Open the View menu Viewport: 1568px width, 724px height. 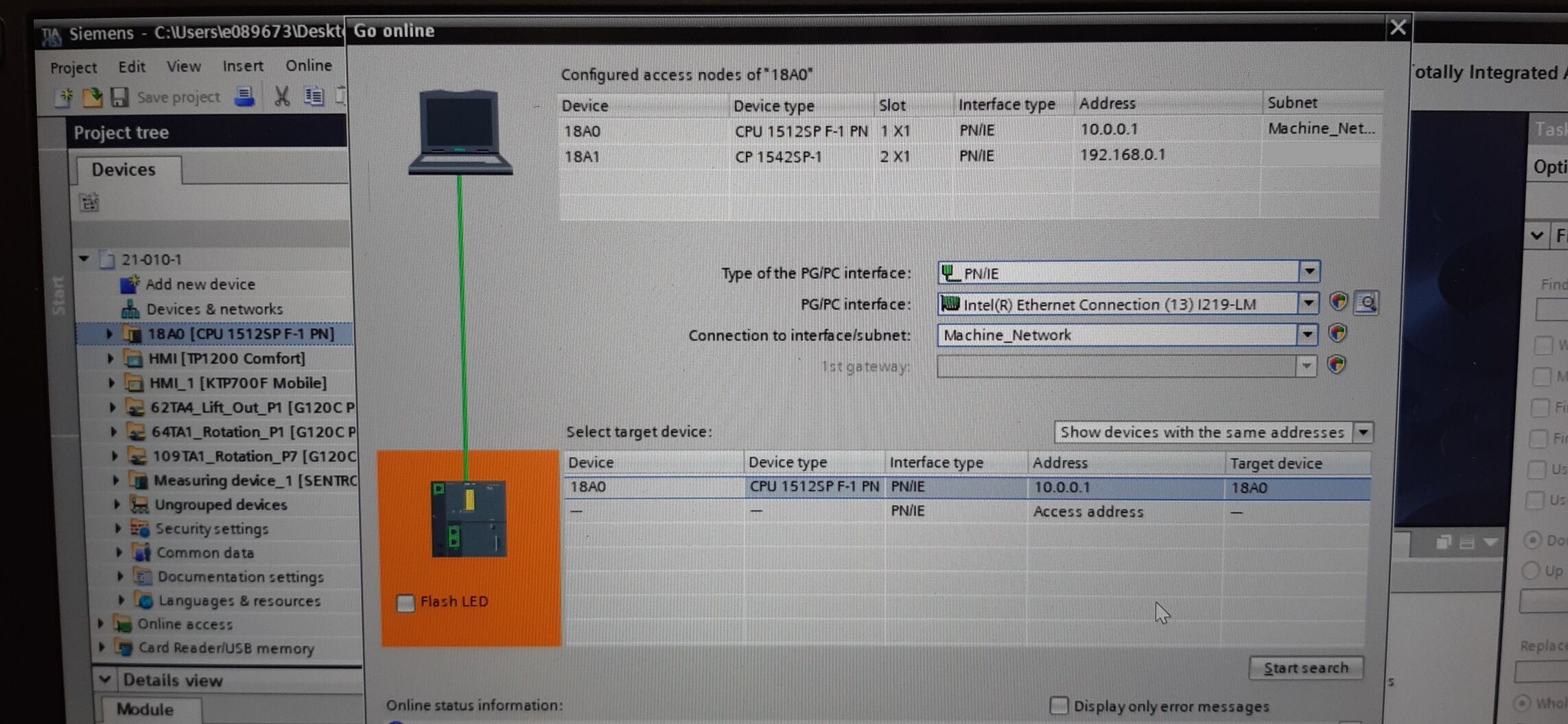click(x=183, y=66)
